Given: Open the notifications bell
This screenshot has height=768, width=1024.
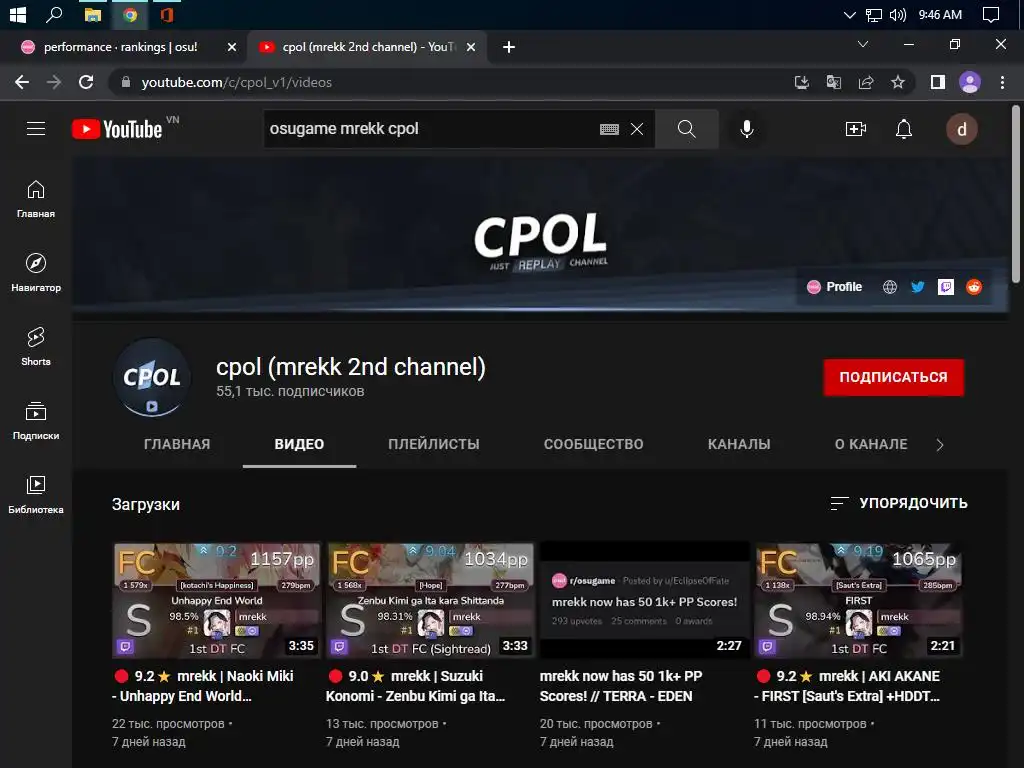Looking at the screenshot, I should click(904, 129).
